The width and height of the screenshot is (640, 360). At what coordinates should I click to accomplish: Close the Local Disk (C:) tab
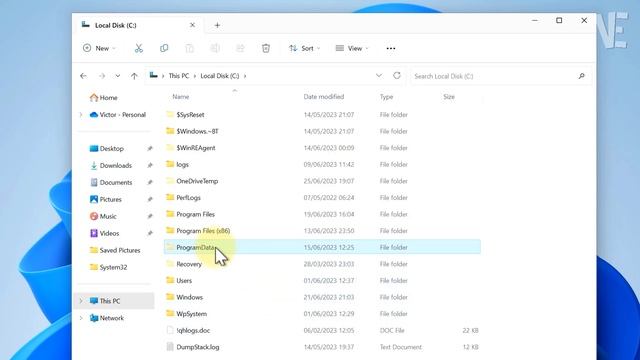pyautogui.click(x=192, y=25)
